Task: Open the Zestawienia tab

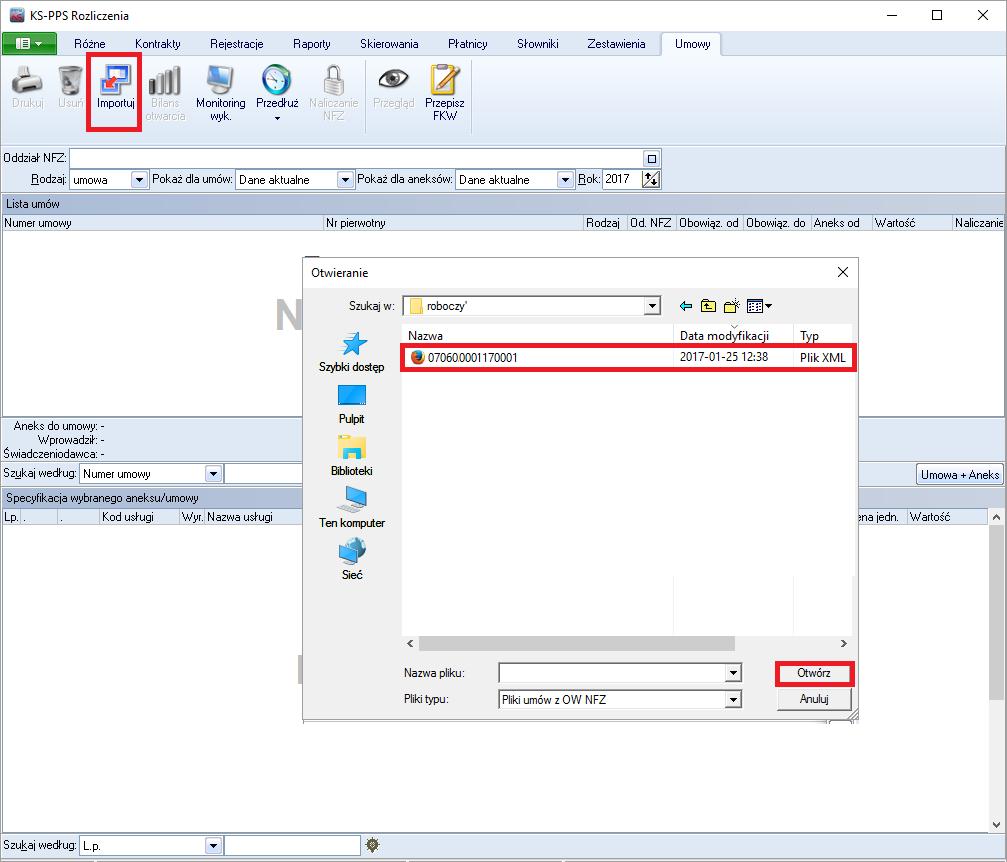Action: coord(616,44)
